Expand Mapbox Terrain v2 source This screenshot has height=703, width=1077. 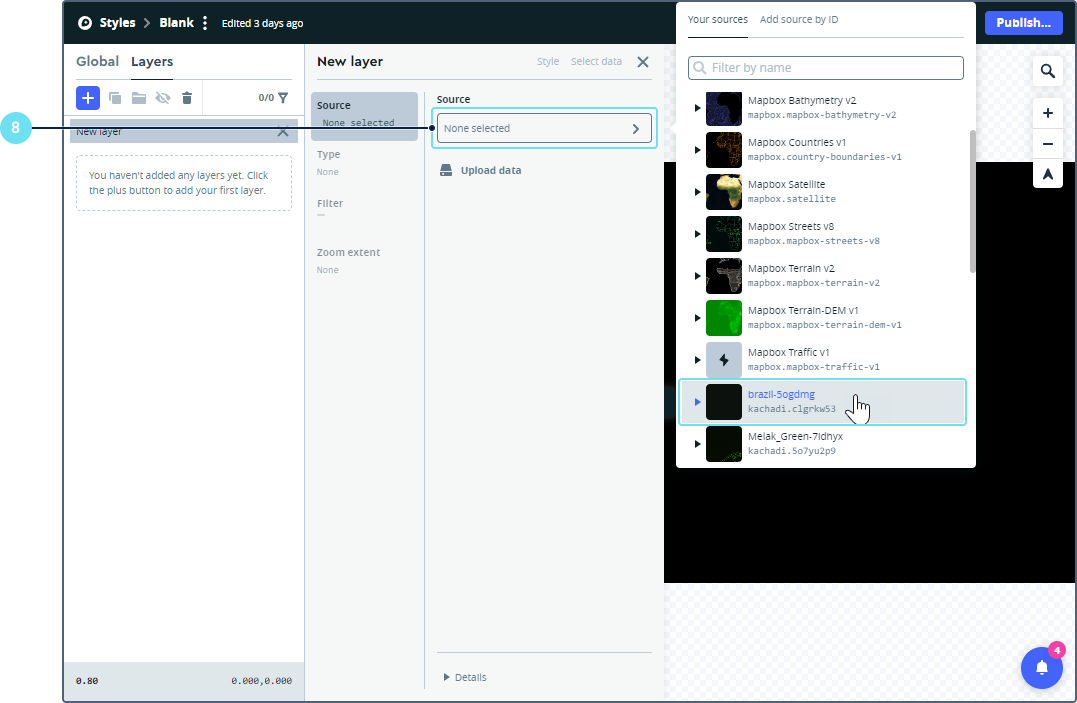click(697, 276)
